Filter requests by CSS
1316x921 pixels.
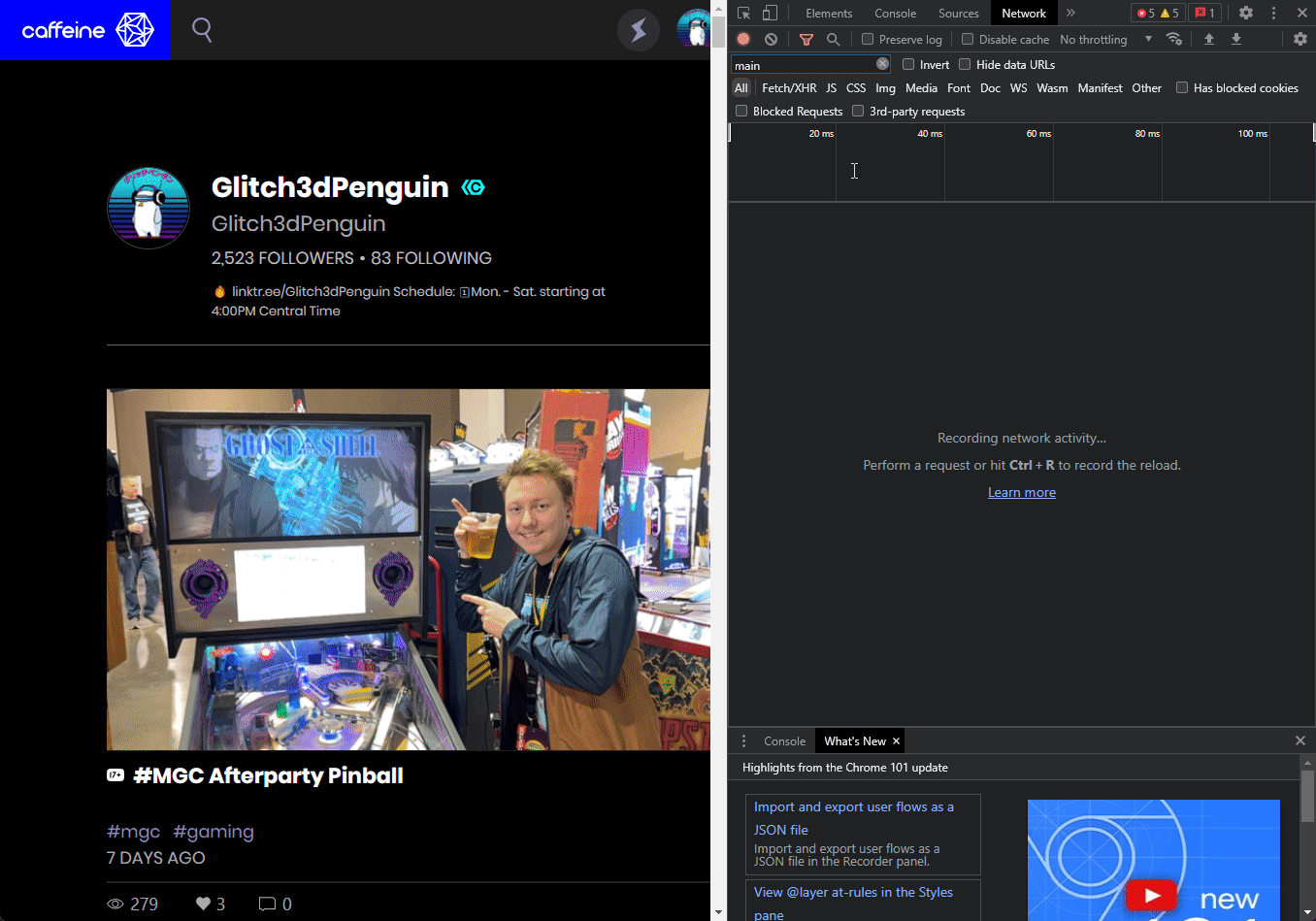coord(856,88)
